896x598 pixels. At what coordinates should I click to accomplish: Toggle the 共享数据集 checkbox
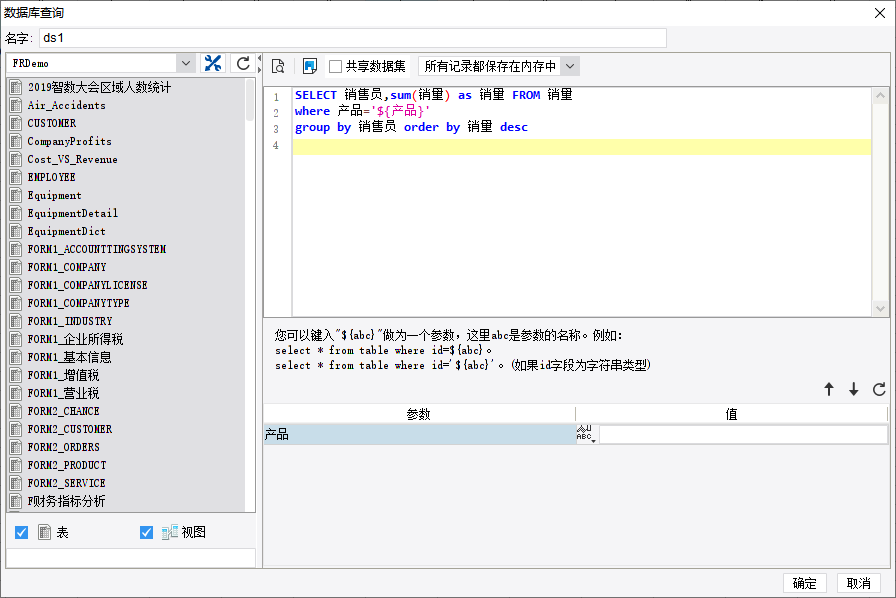point(335,66)
